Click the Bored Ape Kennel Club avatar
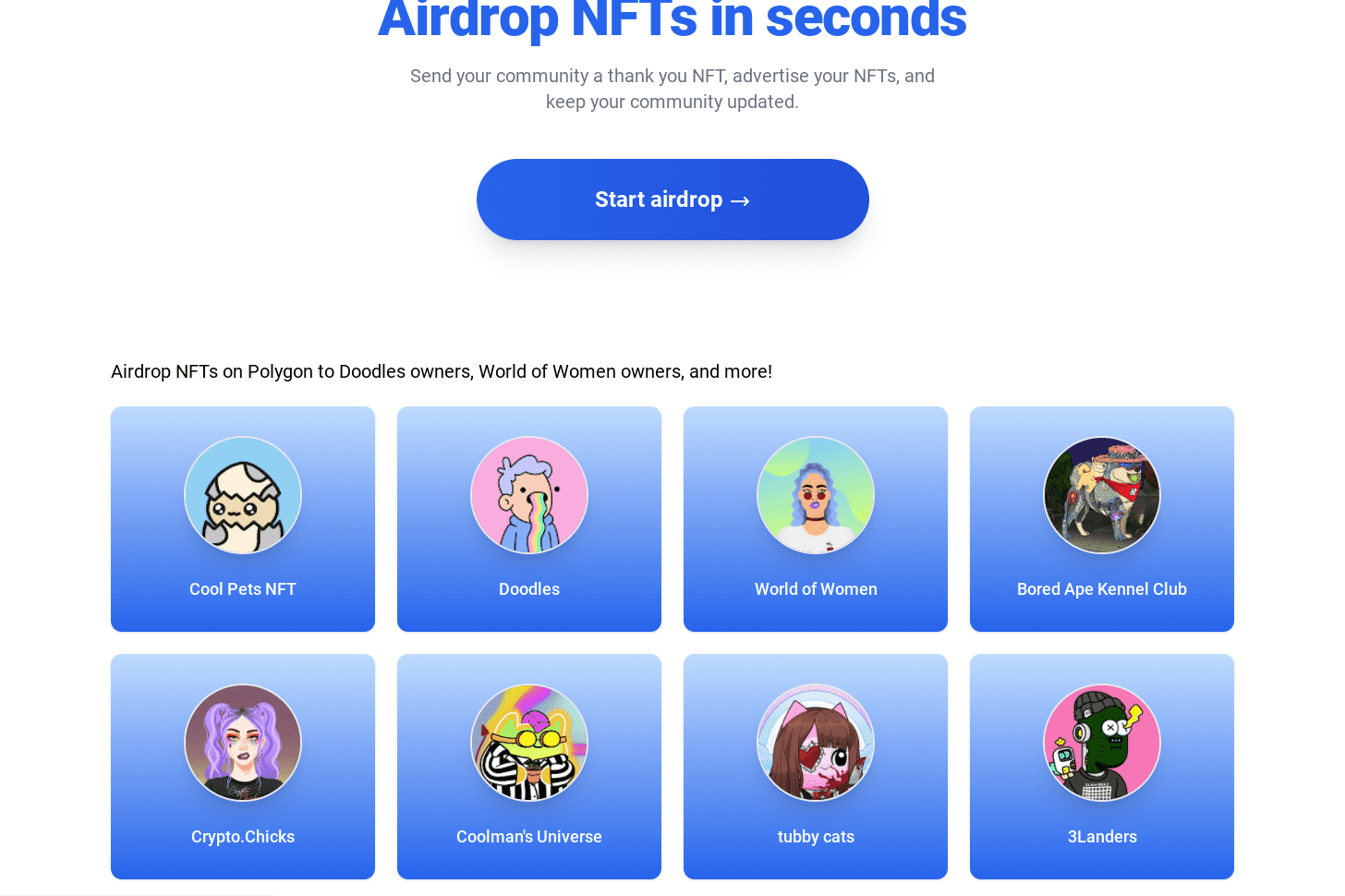Screen dimensions: 1345x896 coord(1102,495)
